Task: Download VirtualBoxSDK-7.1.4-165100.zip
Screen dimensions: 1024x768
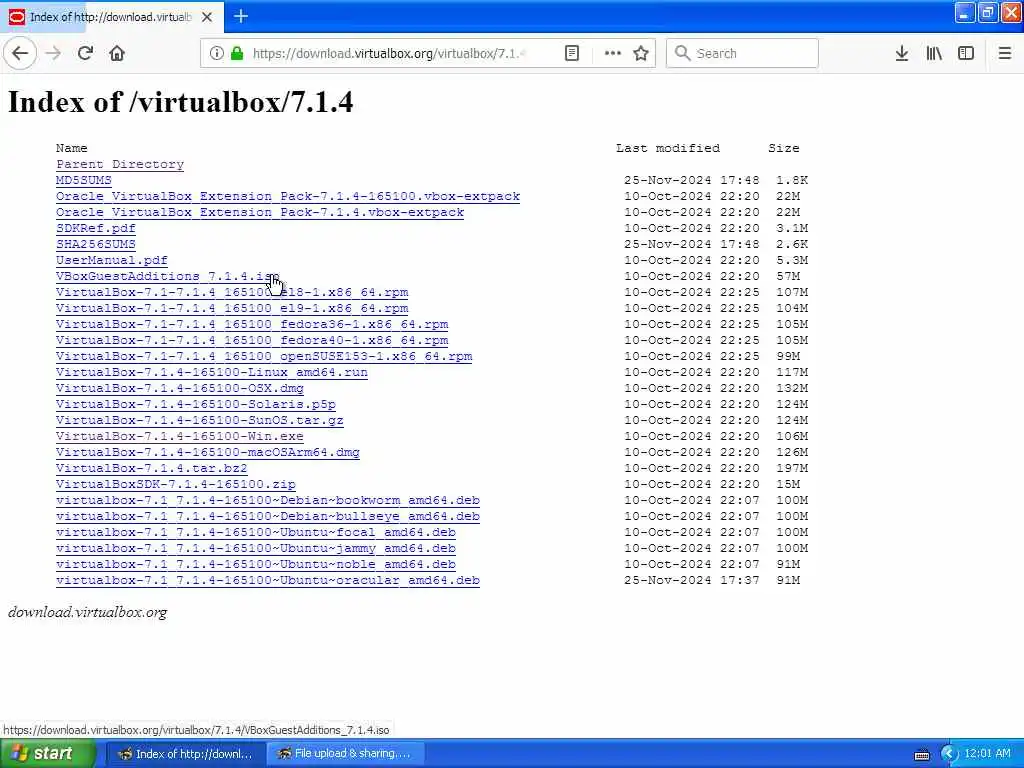Action: [176, 485]
